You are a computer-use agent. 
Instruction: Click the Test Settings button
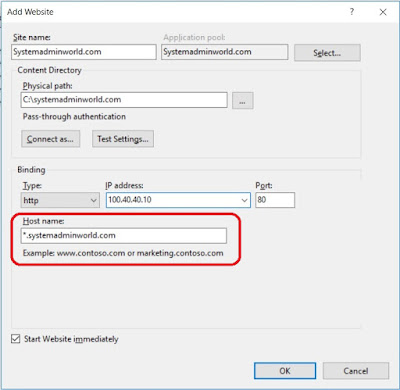[x=123, y=139]
